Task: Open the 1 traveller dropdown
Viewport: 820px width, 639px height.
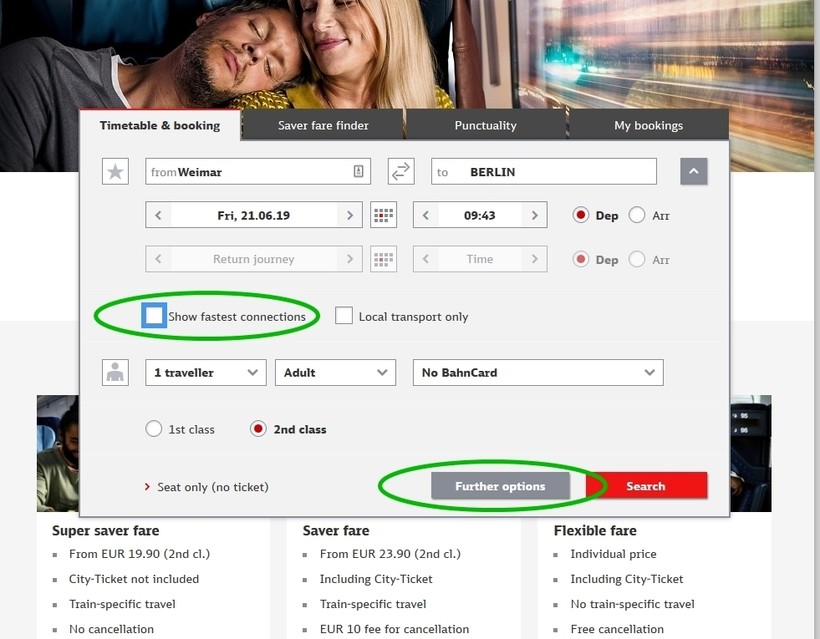Action: [x=205, y=372]
